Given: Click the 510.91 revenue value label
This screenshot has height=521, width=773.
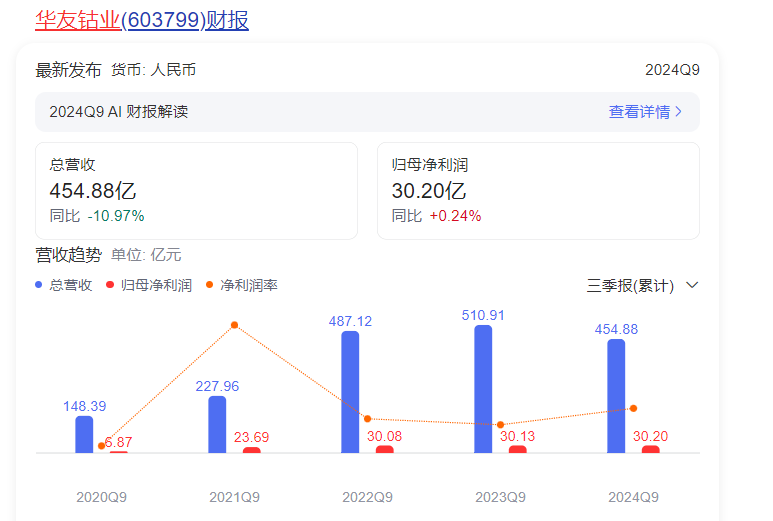Looking at the screenshot, I should pyautogui.click(x=483, y=315).
